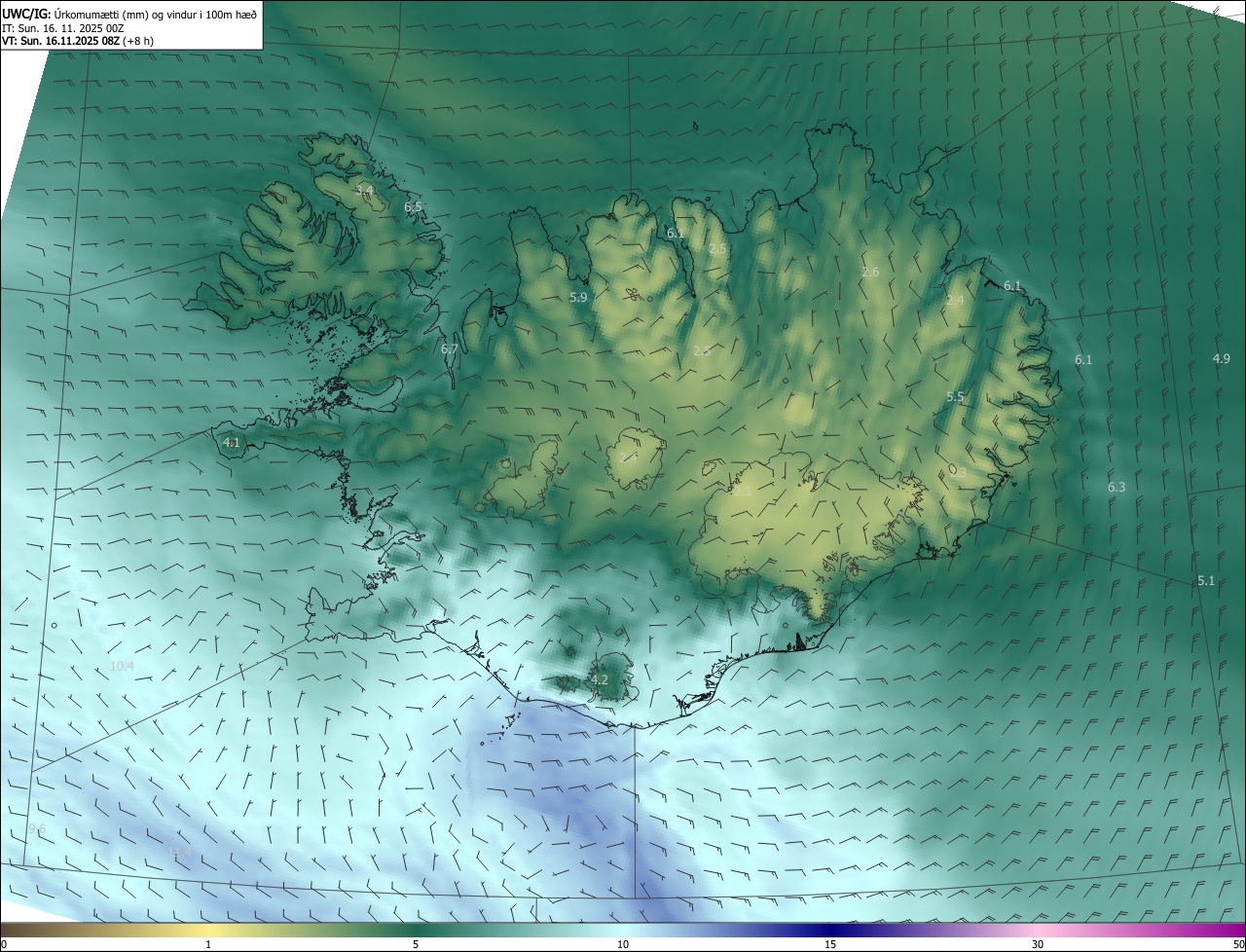The width and height of the screenshot is (1246, 952).
Task: Click the 2.1 value on Vatnajökull glacier
Action: (742, 492)
